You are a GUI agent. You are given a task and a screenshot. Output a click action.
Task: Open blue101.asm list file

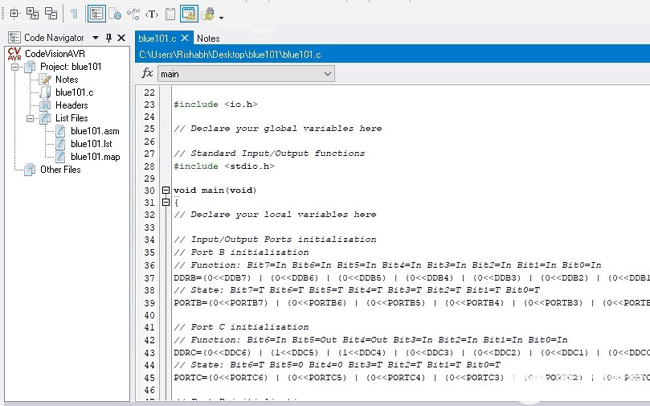[x=95, y=131]
